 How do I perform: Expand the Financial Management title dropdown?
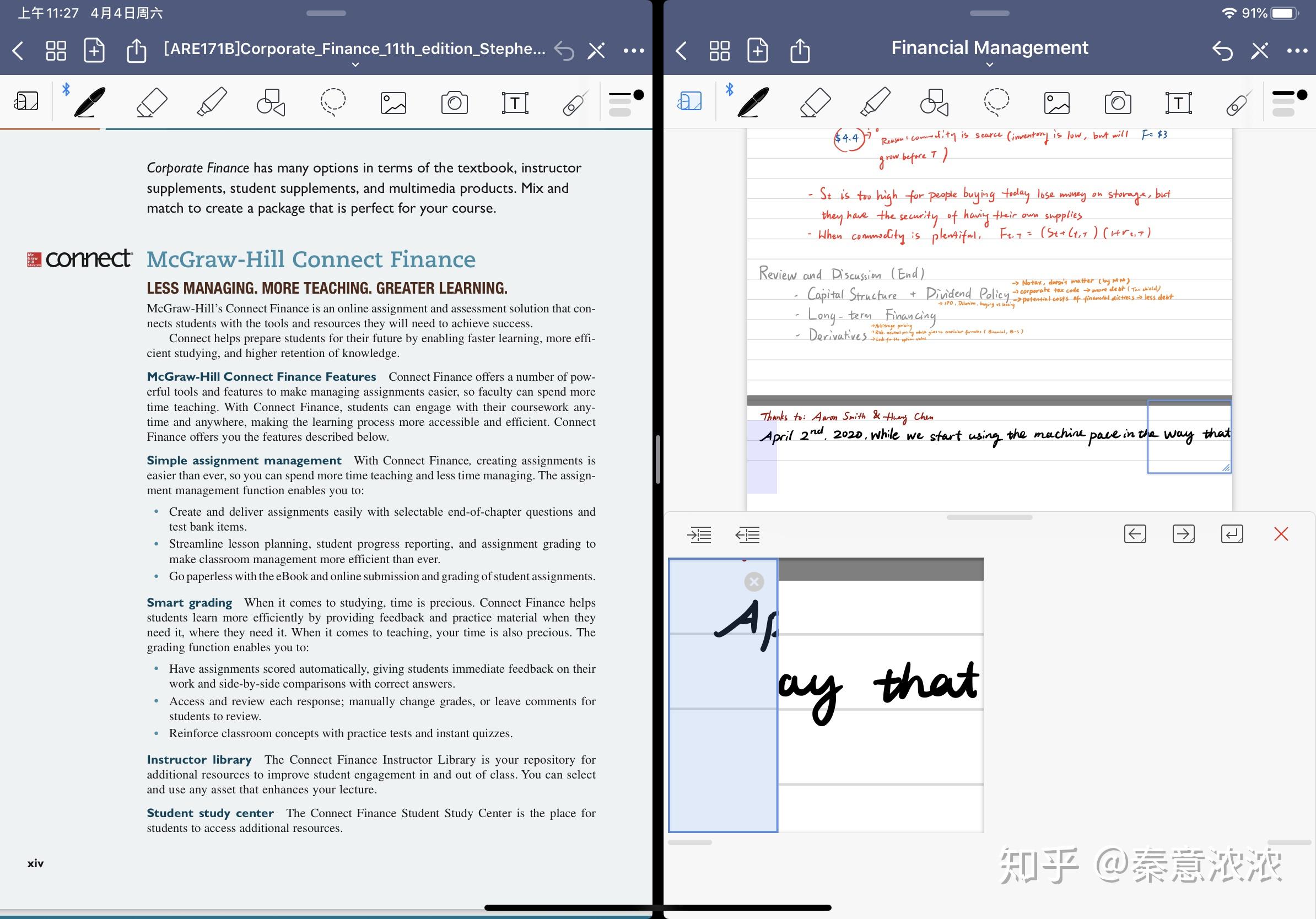point(989,64)
